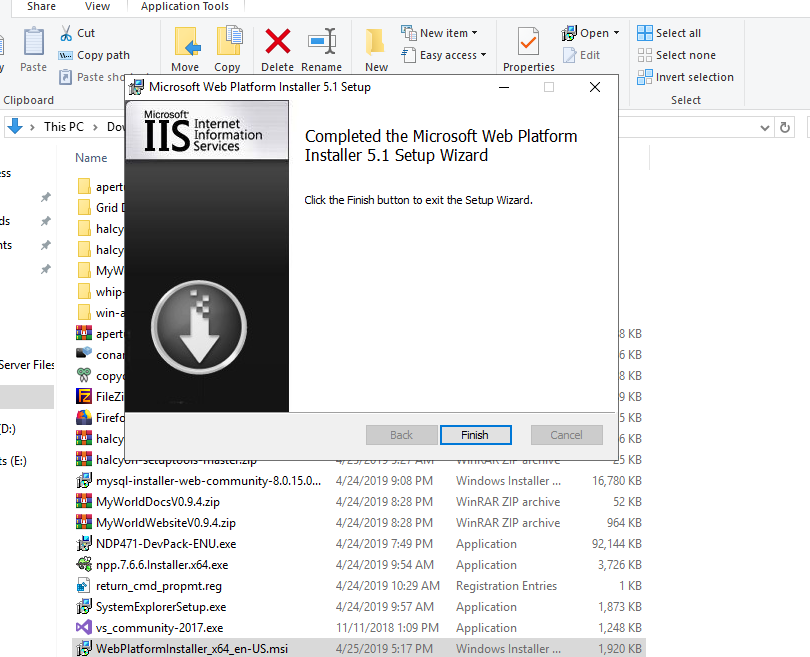The image size is (810, 657).
Task: Switch to the Share ribbon tab
Action: (41, 6)
